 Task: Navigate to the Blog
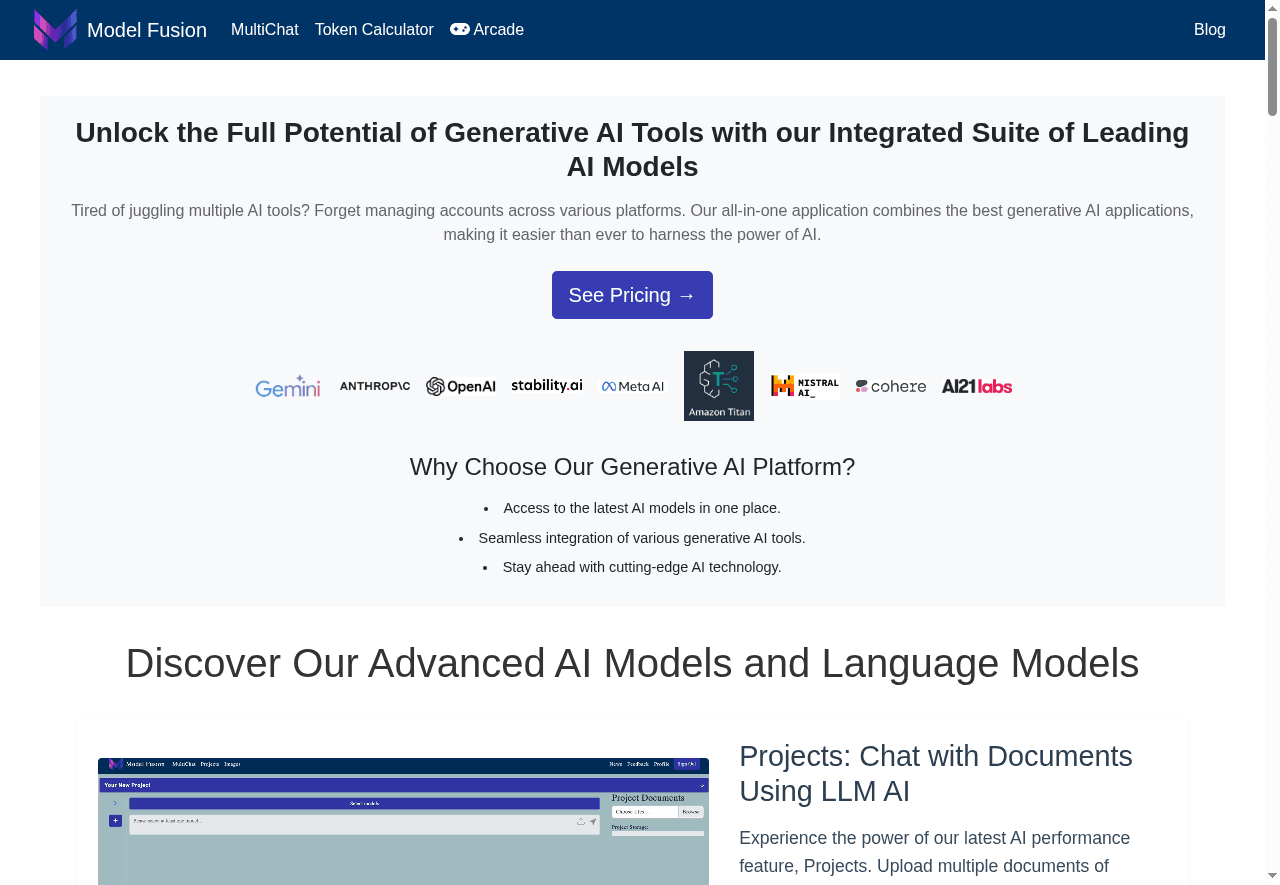[1209, 29]
